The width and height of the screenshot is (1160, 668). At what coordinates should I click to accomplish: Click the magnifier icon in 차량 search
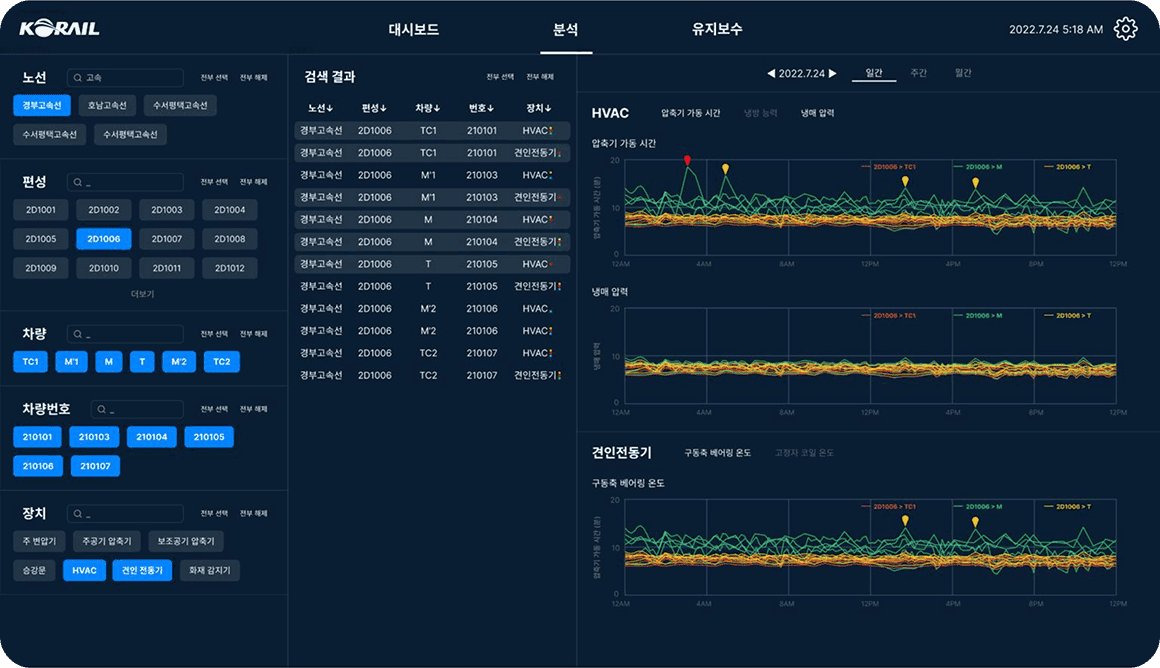[77, 334]
